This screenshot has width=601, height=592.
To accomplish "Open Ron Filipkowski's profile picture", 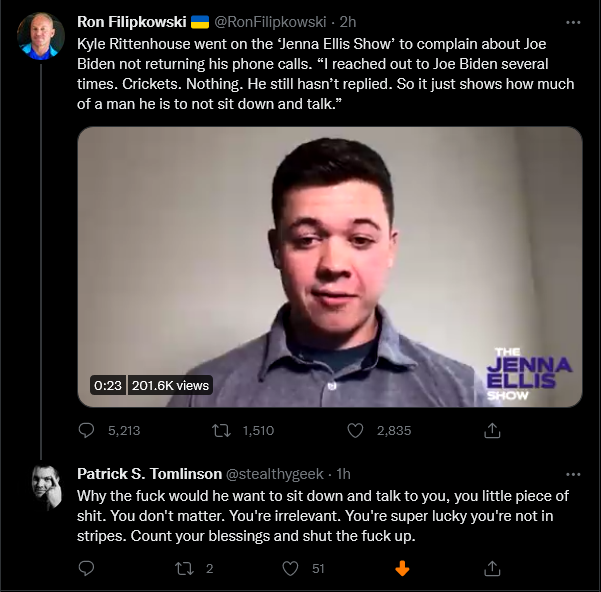I will tap(41, 36).
